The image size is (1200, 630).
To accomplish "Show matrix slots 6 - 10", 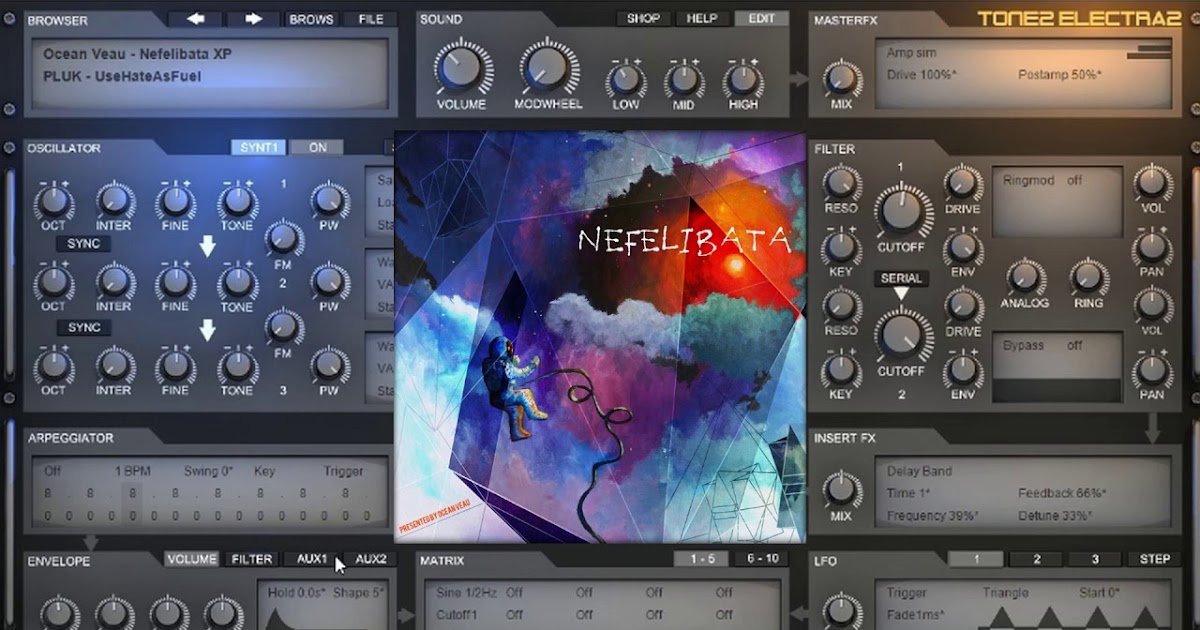I will click(761, 558).
